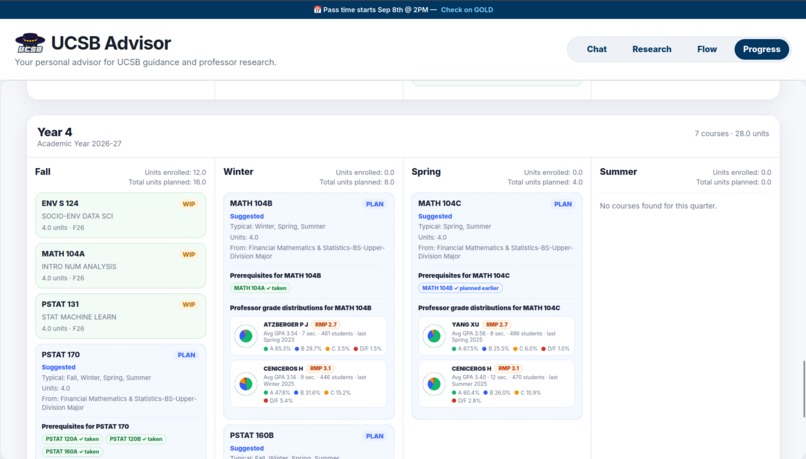Click the PSTAT 160B course title
The height and width of the screenshot is (459, 806).
tap(251, 435)
